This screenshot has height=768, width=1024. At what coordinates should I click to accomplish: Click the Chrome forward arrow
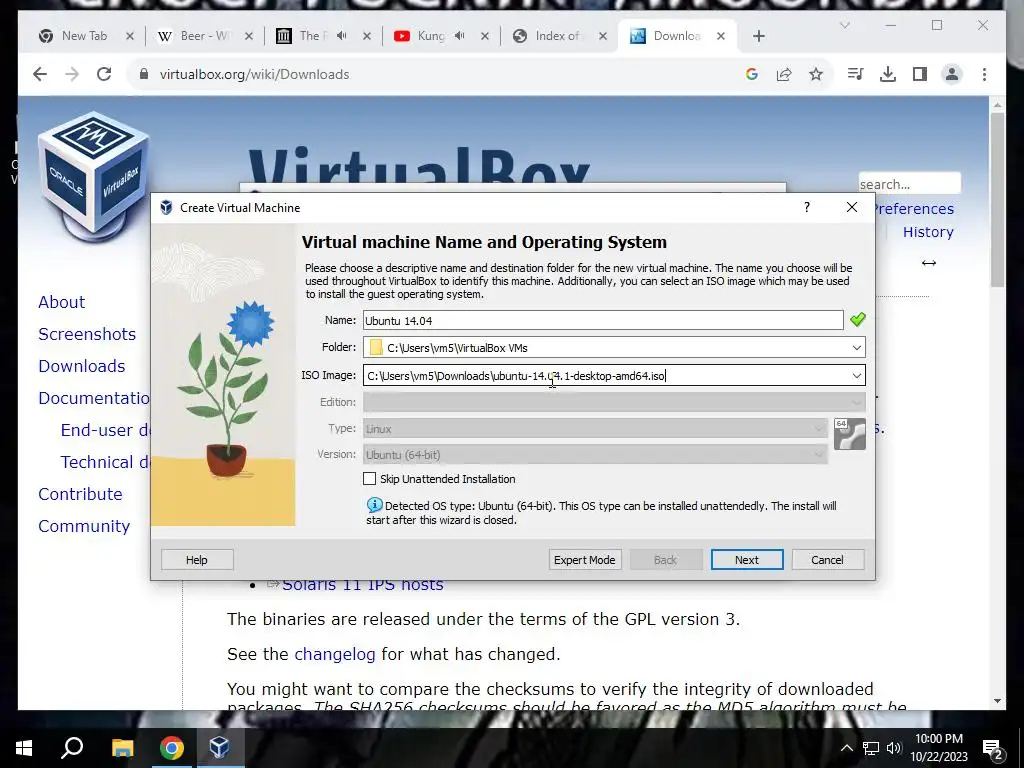tap(72, 74)
